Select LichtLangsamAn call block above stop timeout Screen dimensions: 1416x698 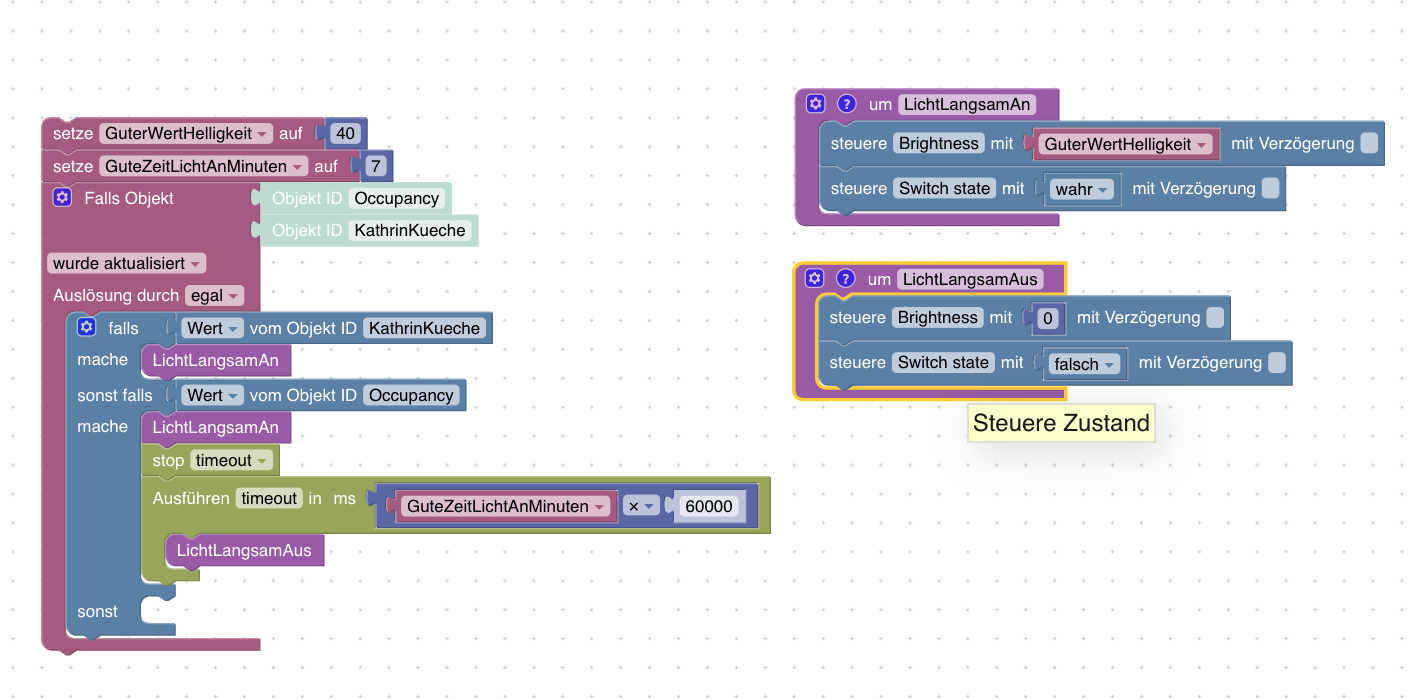pos(216,427)
